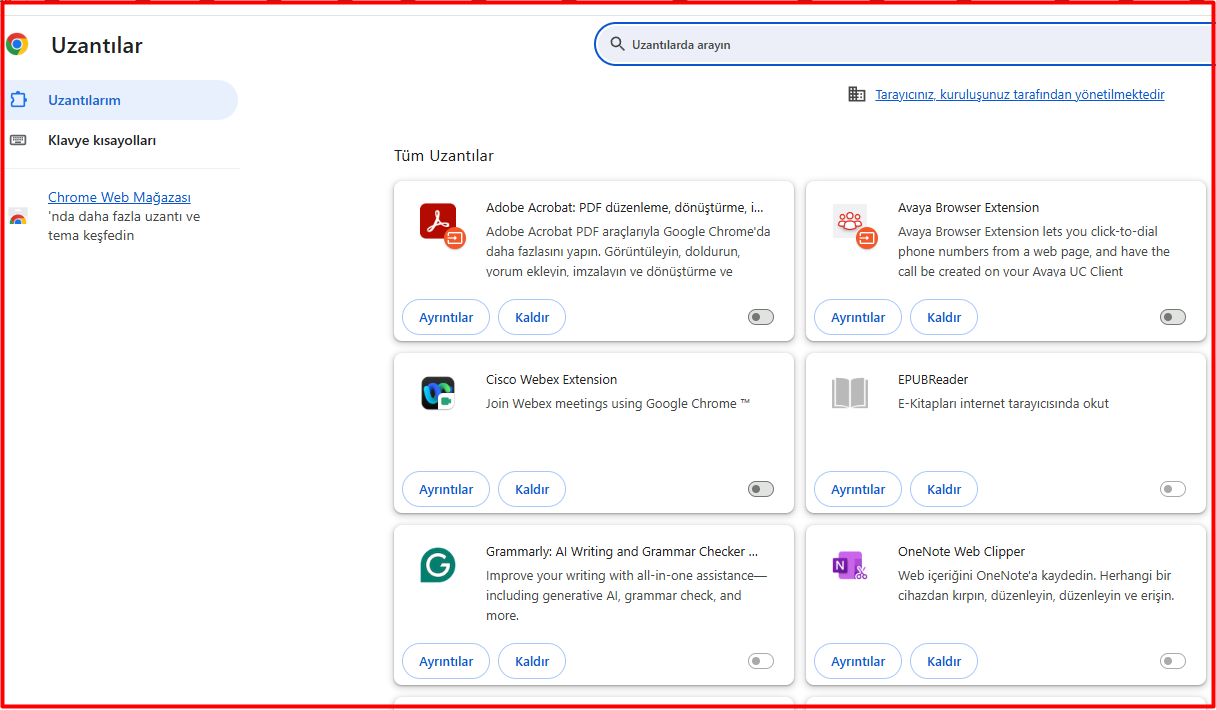Click the 'Cisco Webex Extension' title text
This screenshot has height=710, width=1216.
(551, 380)
